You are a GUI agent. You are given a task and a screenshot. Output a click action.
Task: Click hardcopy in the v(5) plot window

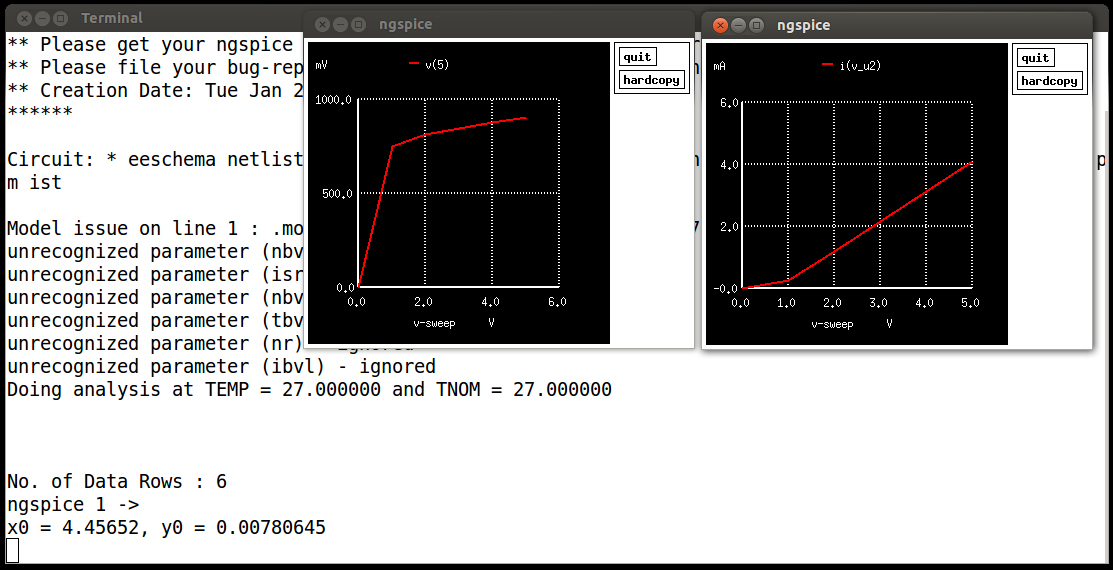click(651, 80)
